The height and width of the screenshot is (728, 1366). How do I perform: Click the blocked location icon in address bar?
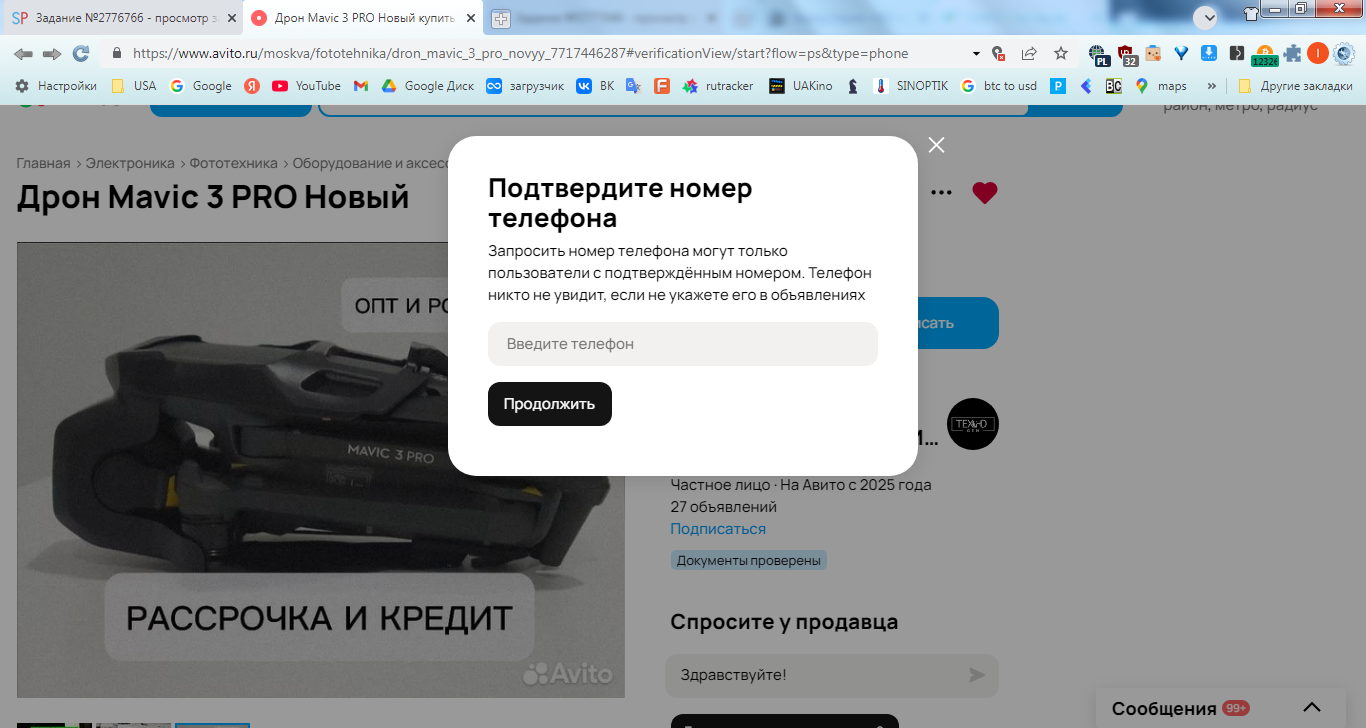(x=998, y=54)
